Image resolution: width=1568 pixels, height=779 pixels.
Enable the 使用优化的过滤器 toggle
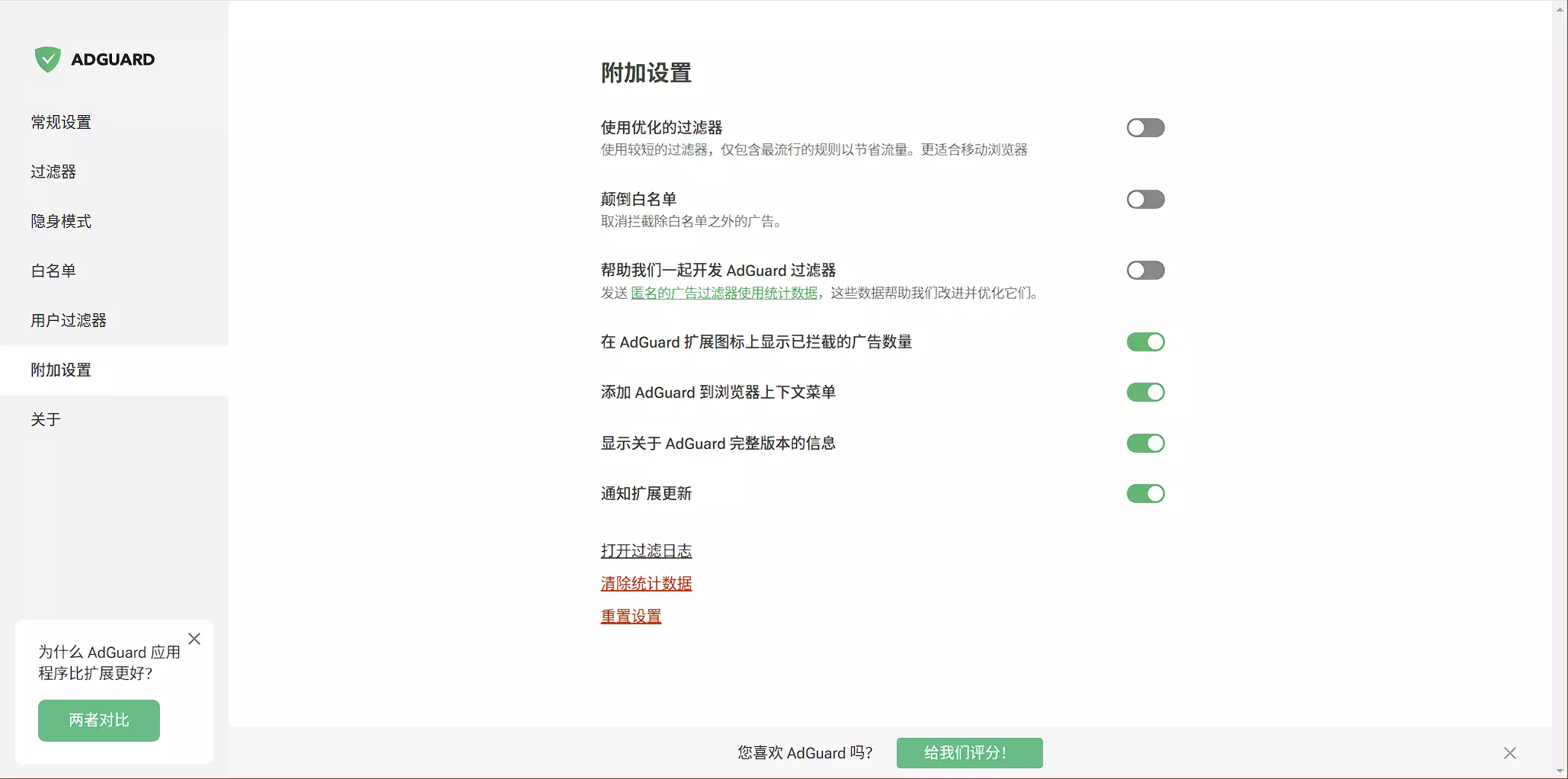1145,128
